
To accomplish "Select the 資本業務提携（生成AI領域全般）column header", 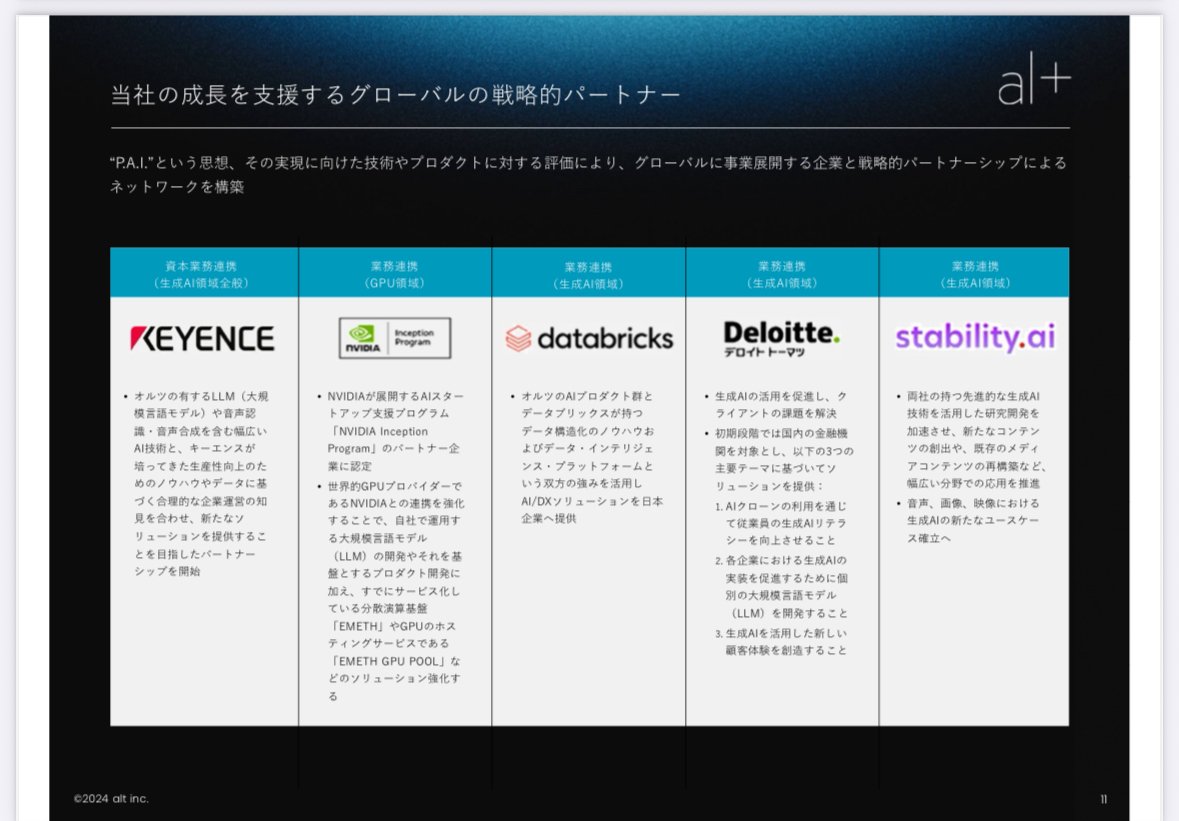I will click(x=203, y=272).
